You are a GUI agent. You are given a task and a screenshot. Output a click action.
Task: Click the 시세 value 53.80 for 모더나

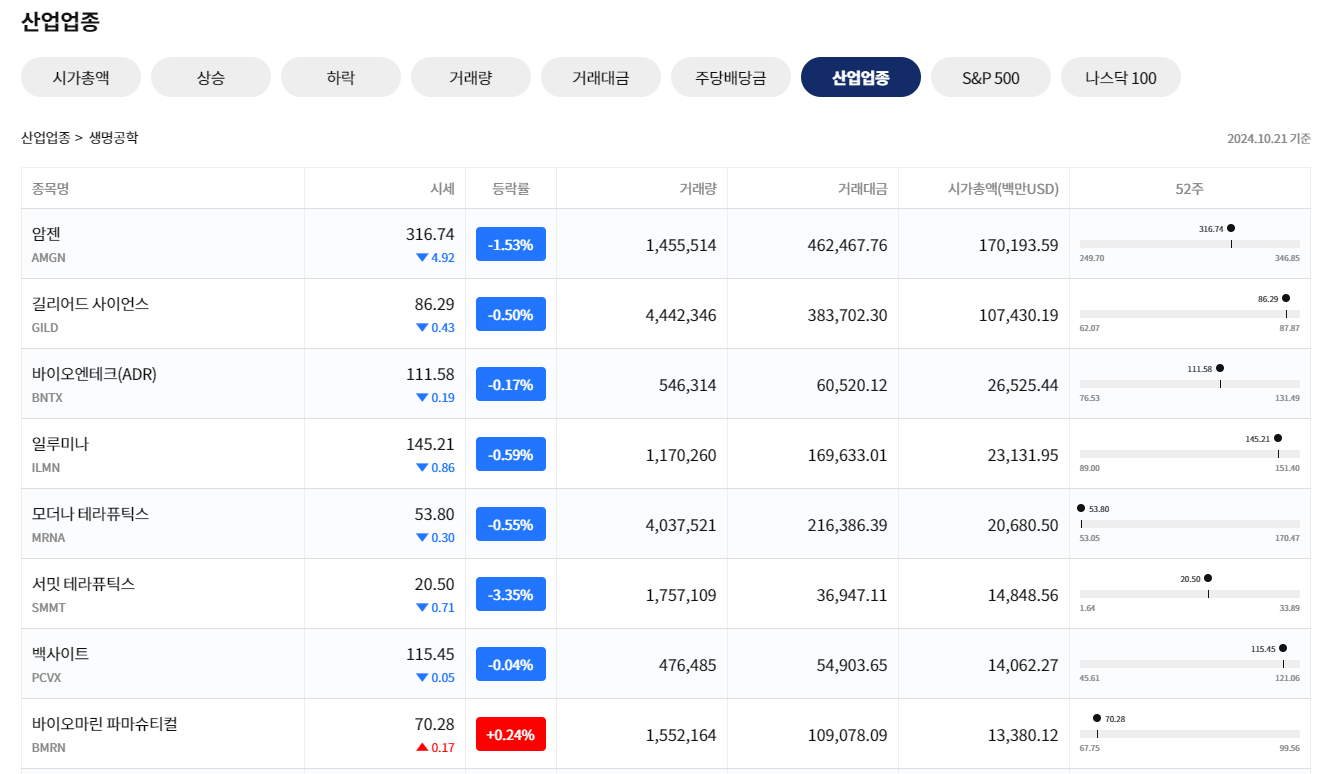click(x=435, y=514)
